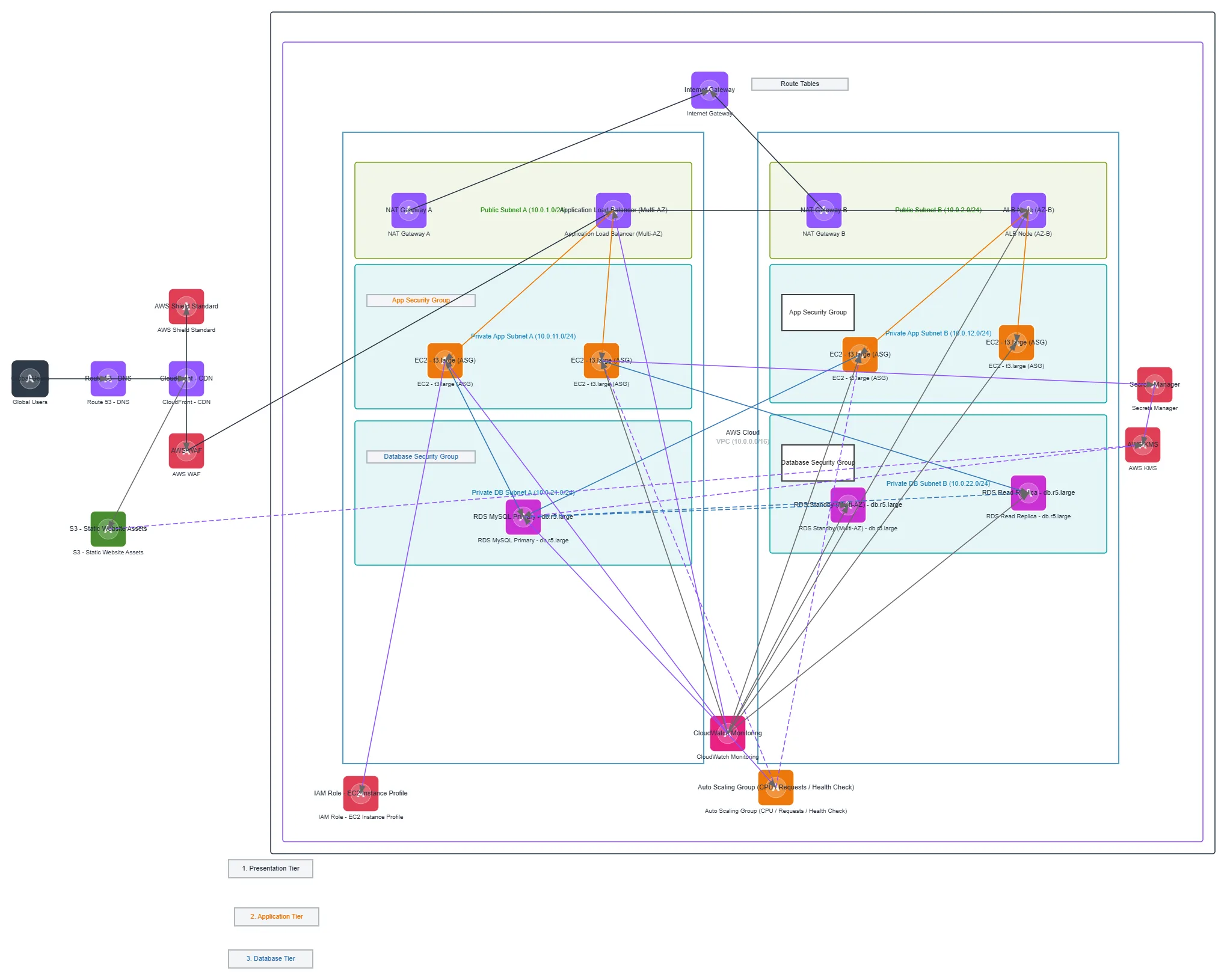Click the Private App Subnet A (10.0.11.0/24) label

[523, 337]
